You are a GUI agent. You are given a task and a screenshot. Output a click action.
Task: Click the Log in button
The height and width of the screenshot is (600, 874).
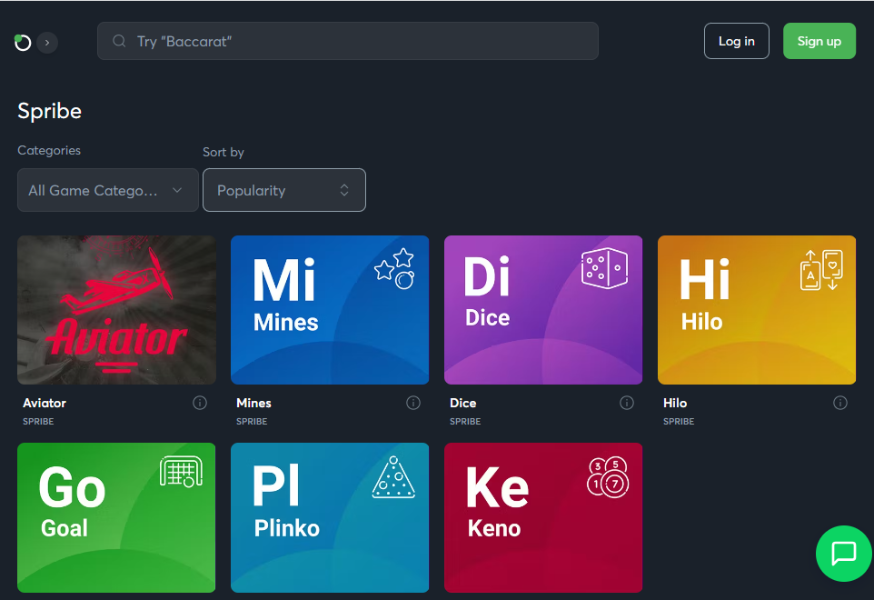[x=736, y=41]
